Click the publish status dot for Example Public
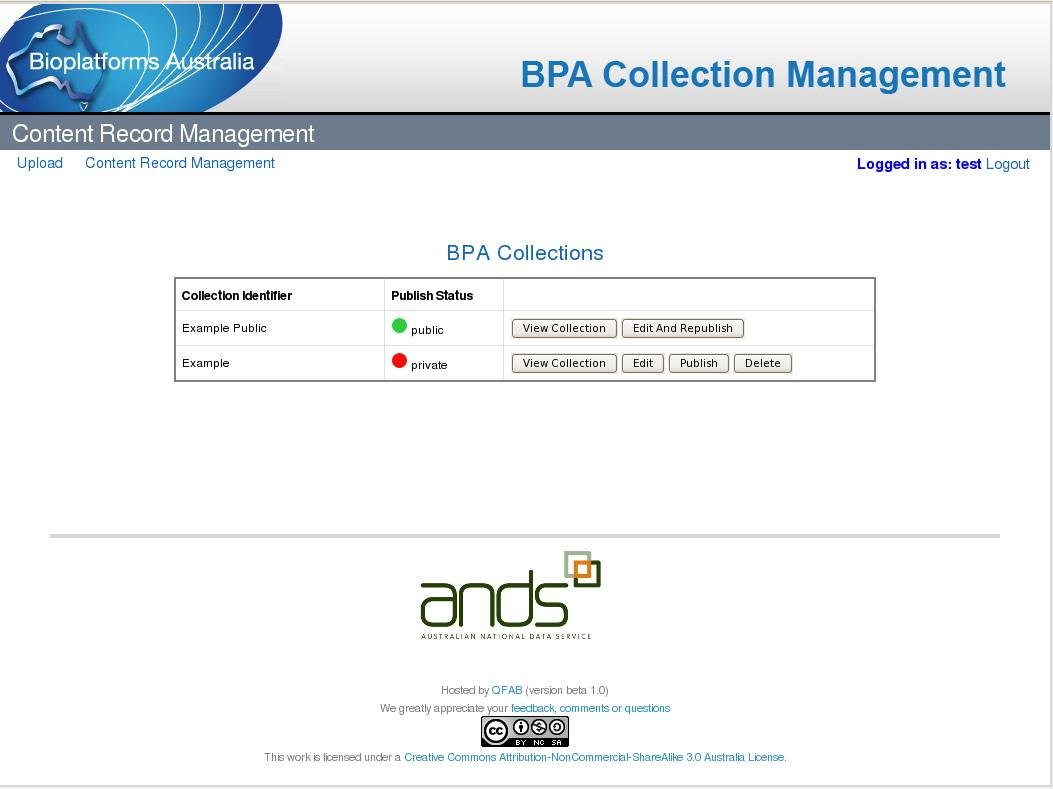The width and height of the screenshot is (1053, 789). point(399,325)
